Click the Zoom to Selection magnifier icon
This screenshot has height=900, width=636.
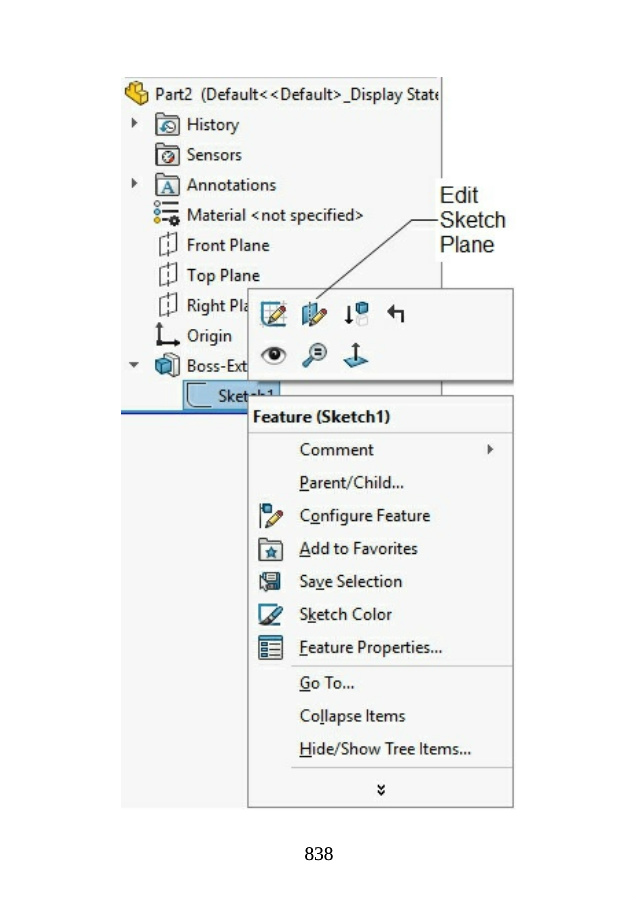(314, 355)
